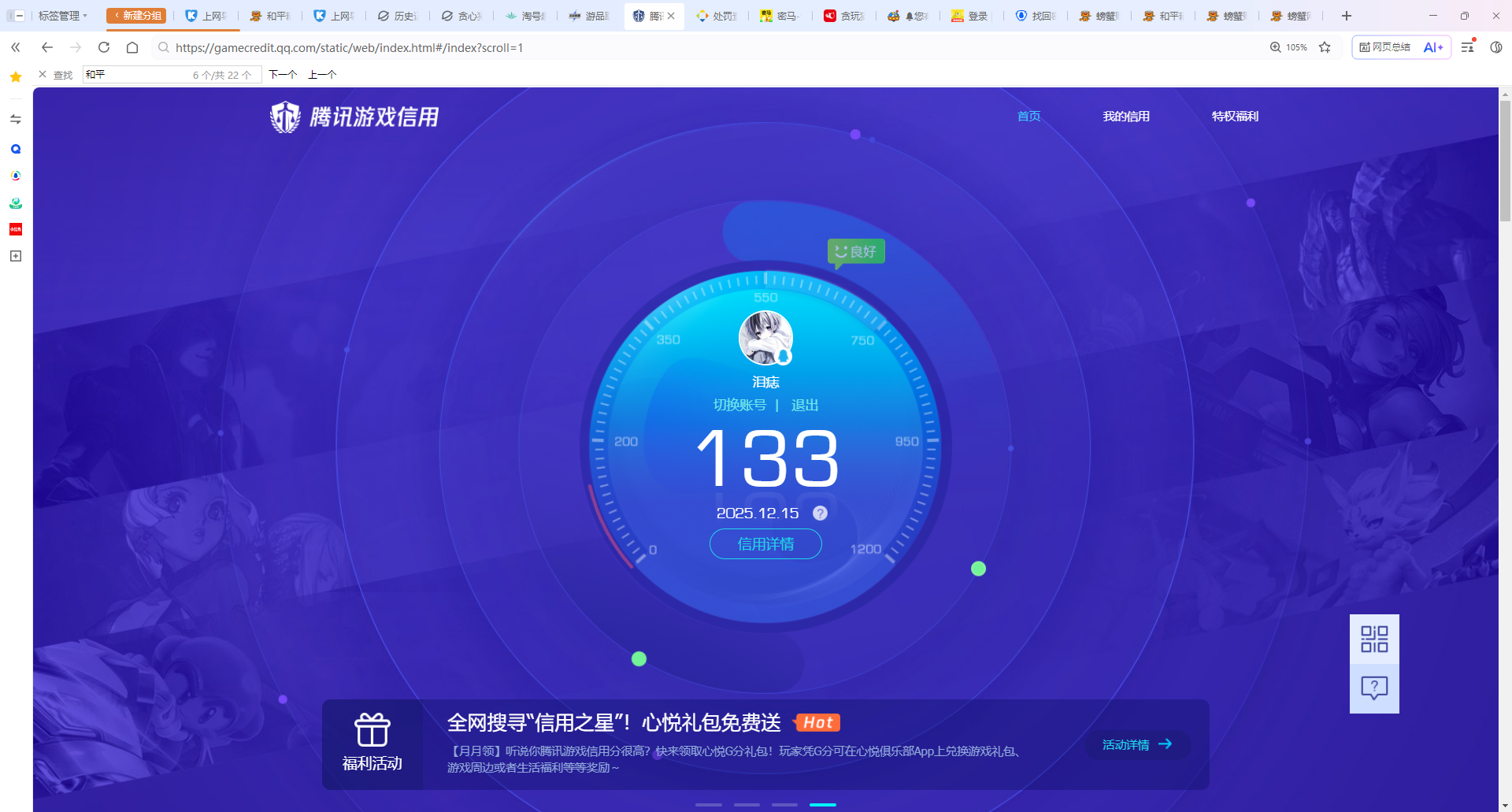Toggle the yellow favorite star in the find bar
Screen dimensions: 1512x812
(x=15, y=76)
